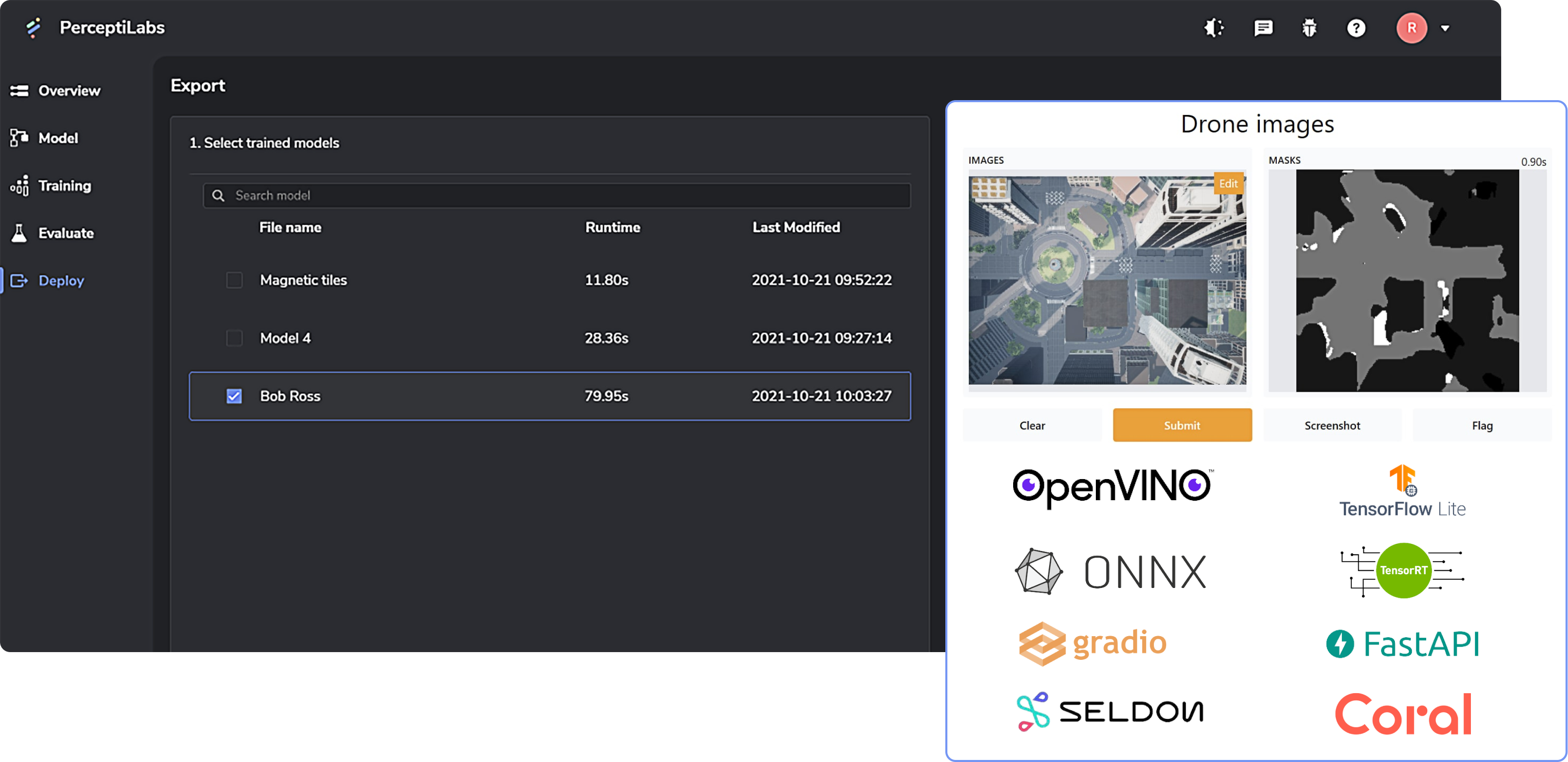Open the help question mark icon
Image resolution: width=1568 pixels, height=762 pixels.
pos(1356,28)
